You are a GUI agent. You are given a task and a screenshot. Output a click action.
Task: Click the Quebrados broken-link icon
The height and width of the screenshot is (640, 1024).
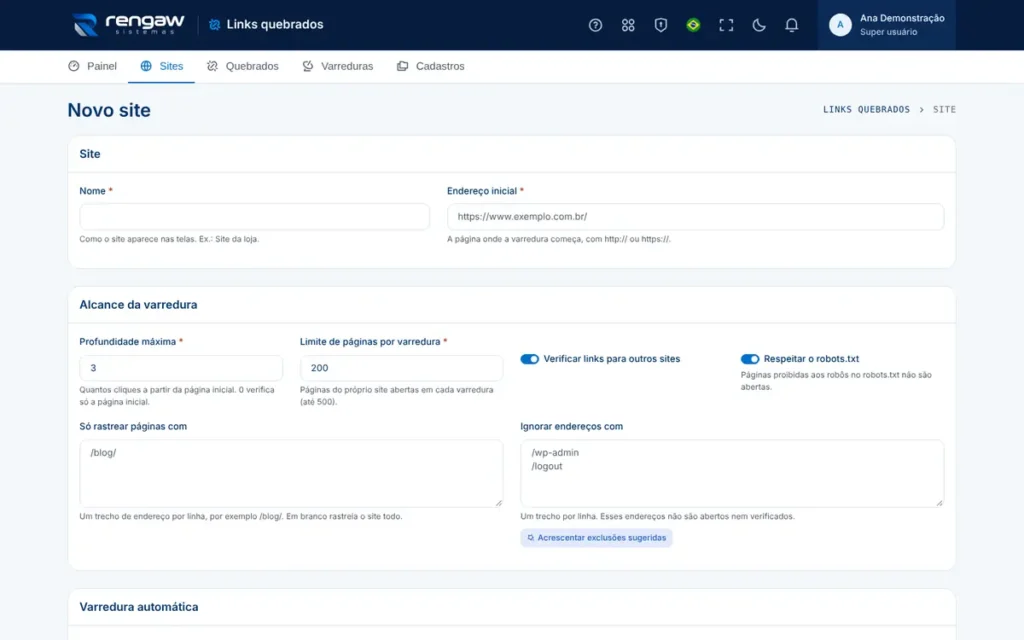coord(212,66)
